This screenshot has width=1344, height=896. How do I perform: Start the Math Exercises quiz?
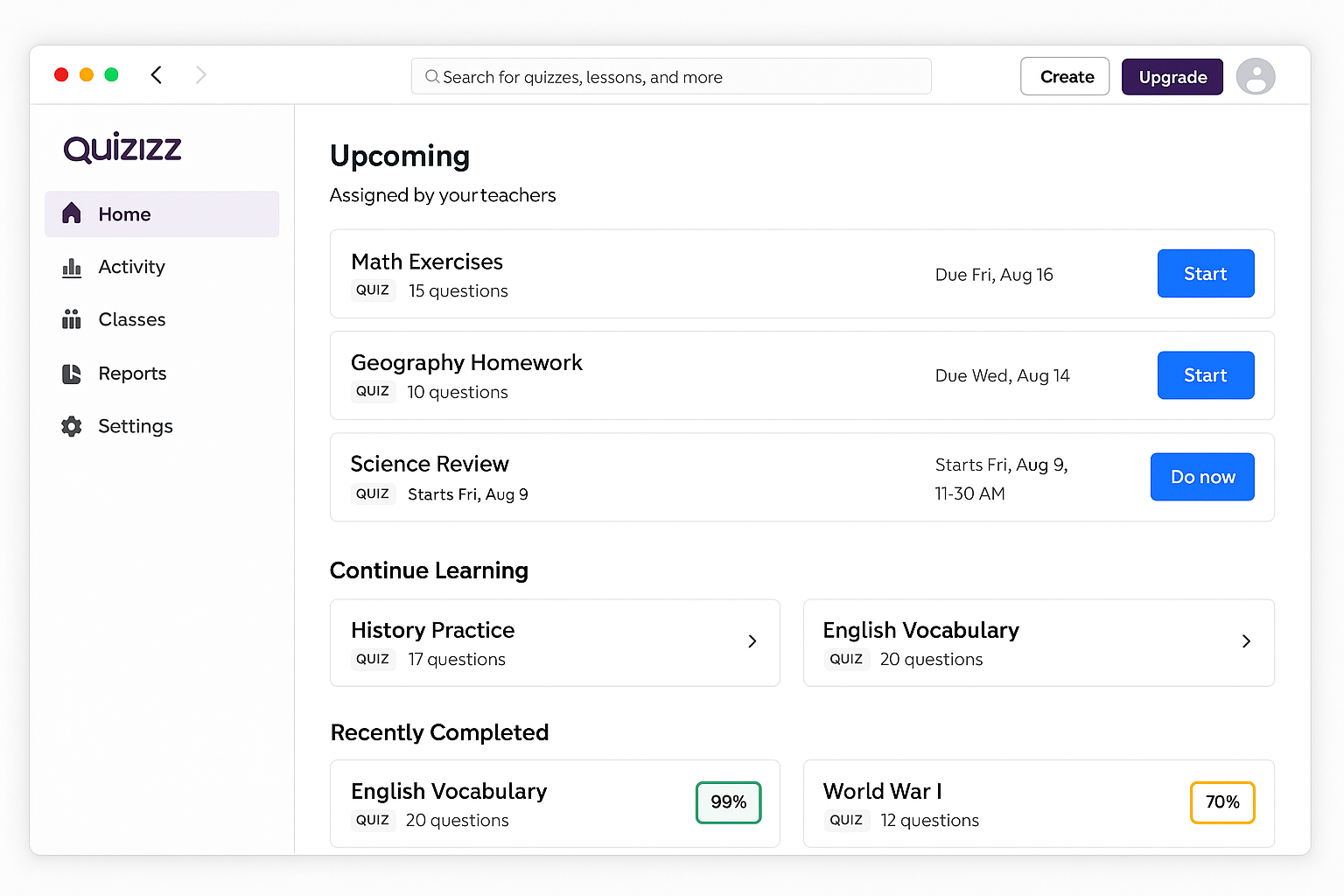(x=1206, y=273)
